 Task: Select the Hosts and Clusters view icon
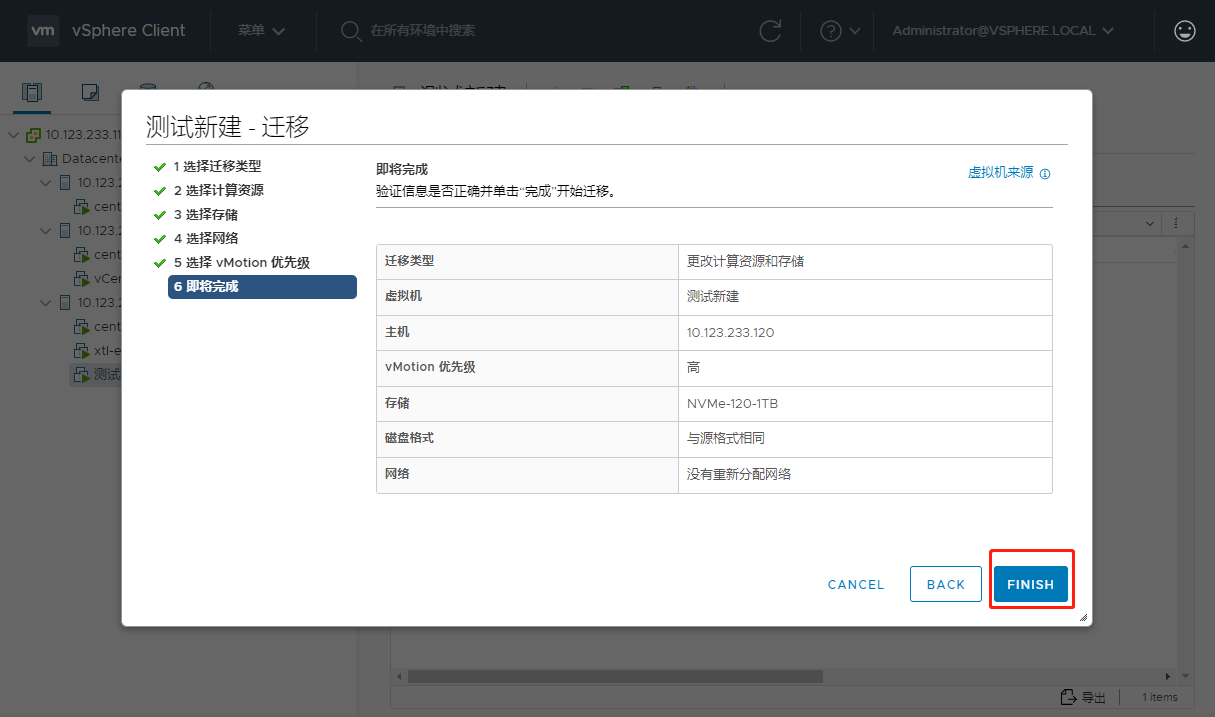coord(33,92)
